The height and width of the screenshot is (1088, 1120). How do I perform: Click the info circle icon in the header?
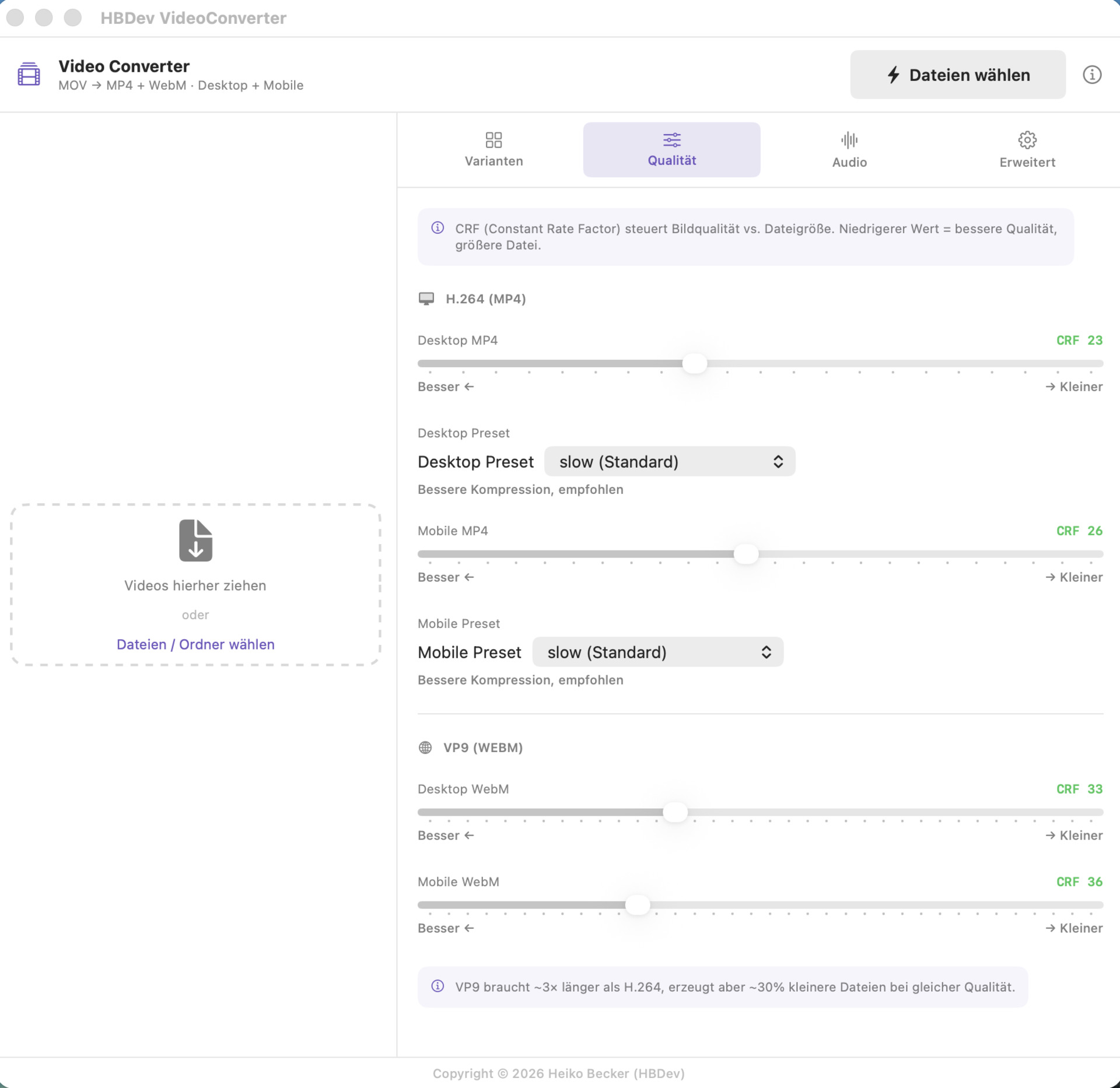1092,75
